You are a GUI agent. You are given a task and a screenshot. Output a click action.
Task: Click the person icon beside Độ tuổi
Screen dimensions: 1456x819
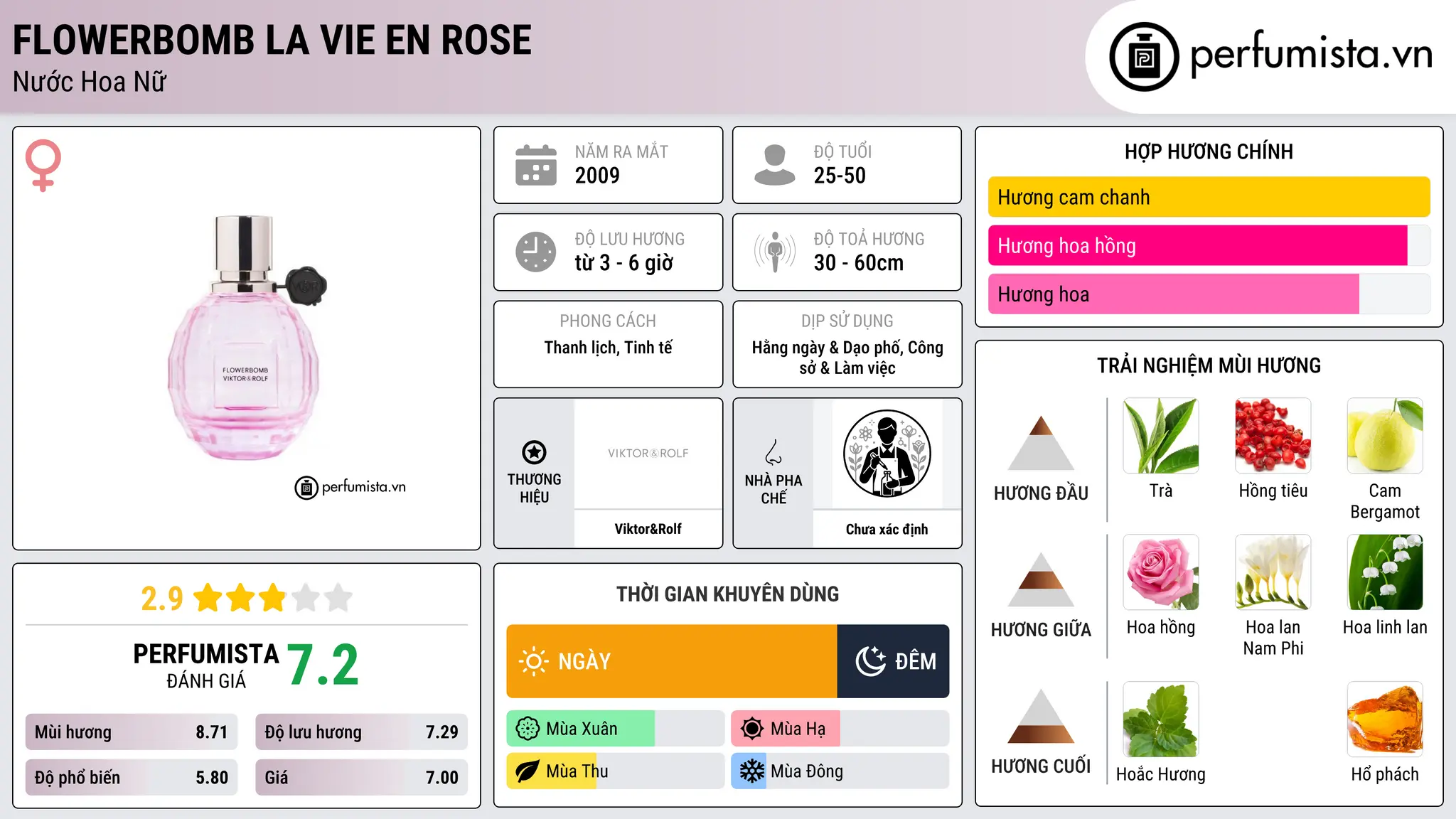click(775, 165)
